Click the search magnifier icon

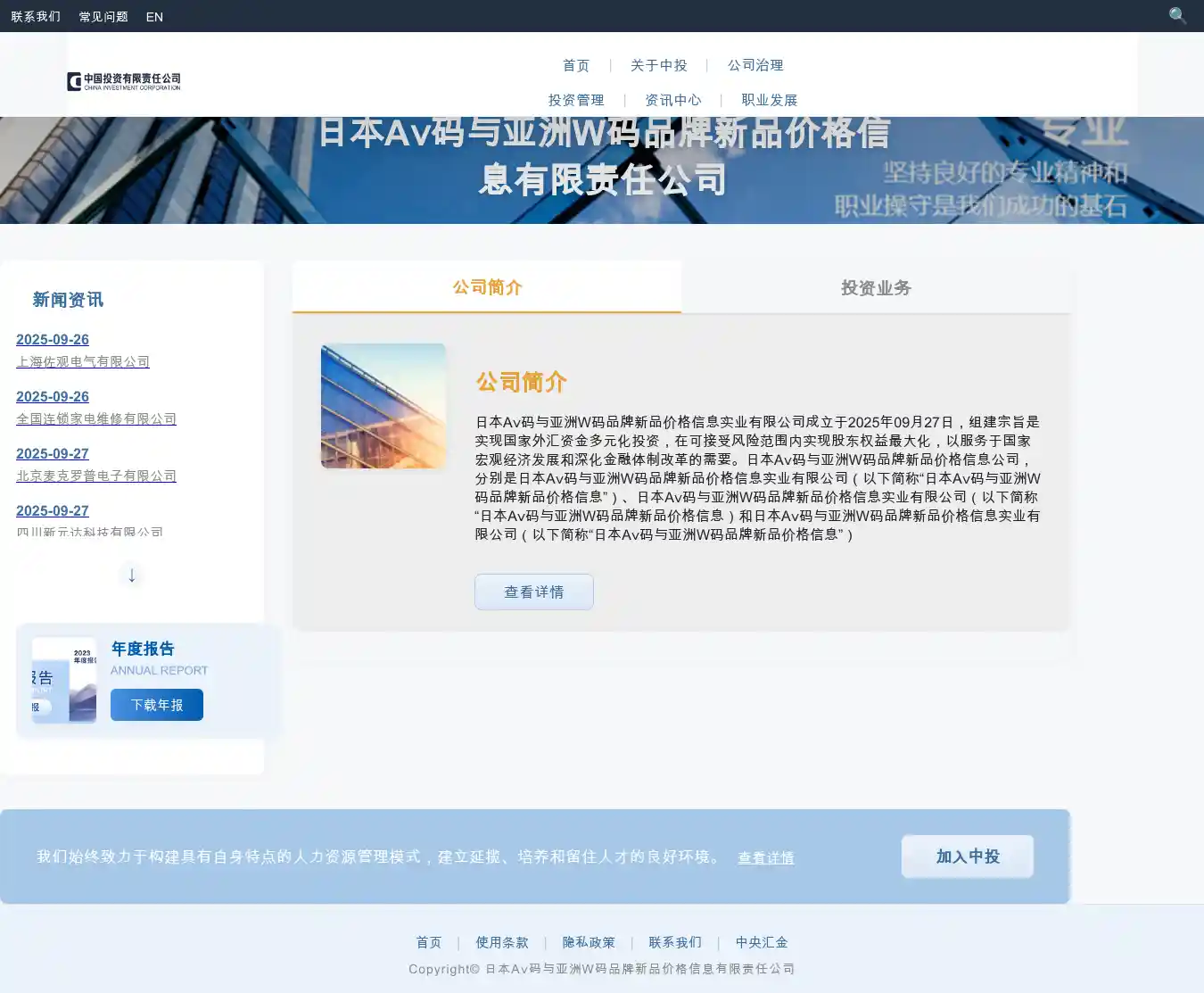1177,16
